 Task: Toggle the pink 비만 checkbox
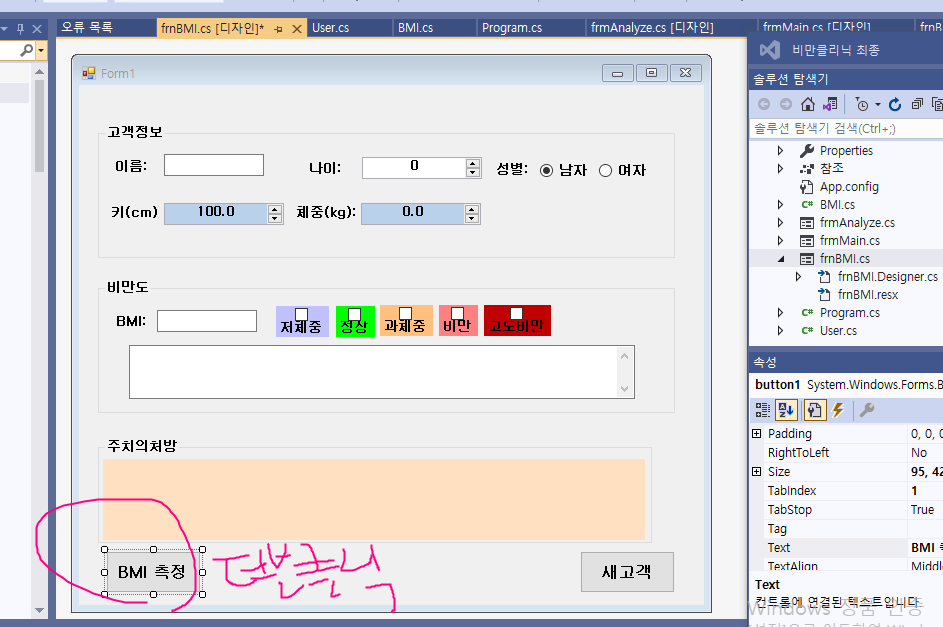click(457, 313)
